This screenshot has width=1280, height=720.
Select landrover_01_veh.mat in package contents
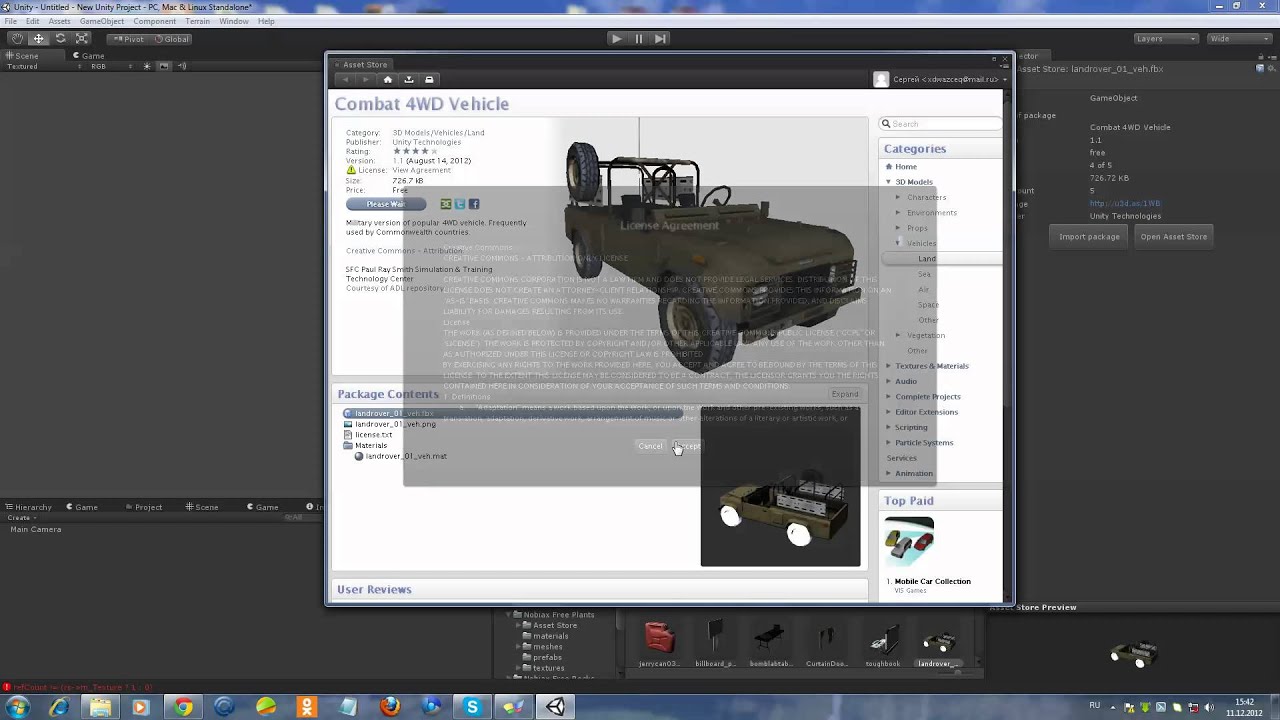pyautogui.click(x=406, y=456)
